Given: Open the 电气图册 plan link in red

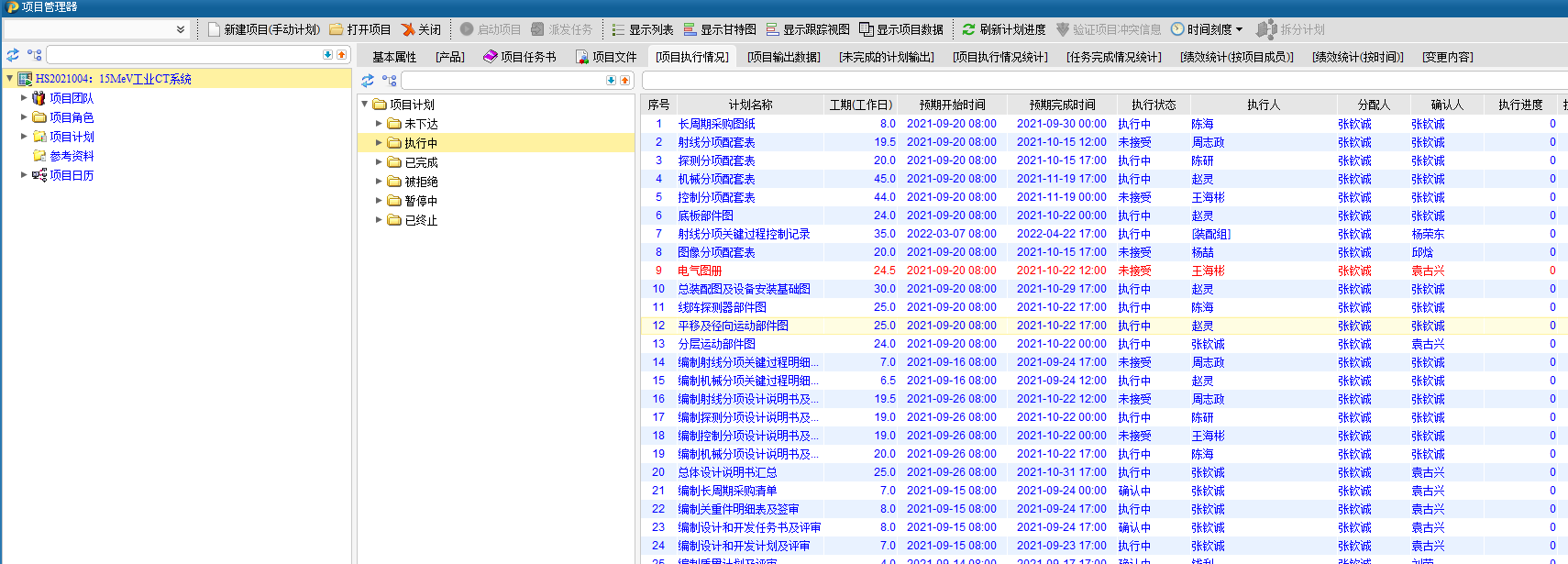Looking at the screenshot, I should 699,271.
